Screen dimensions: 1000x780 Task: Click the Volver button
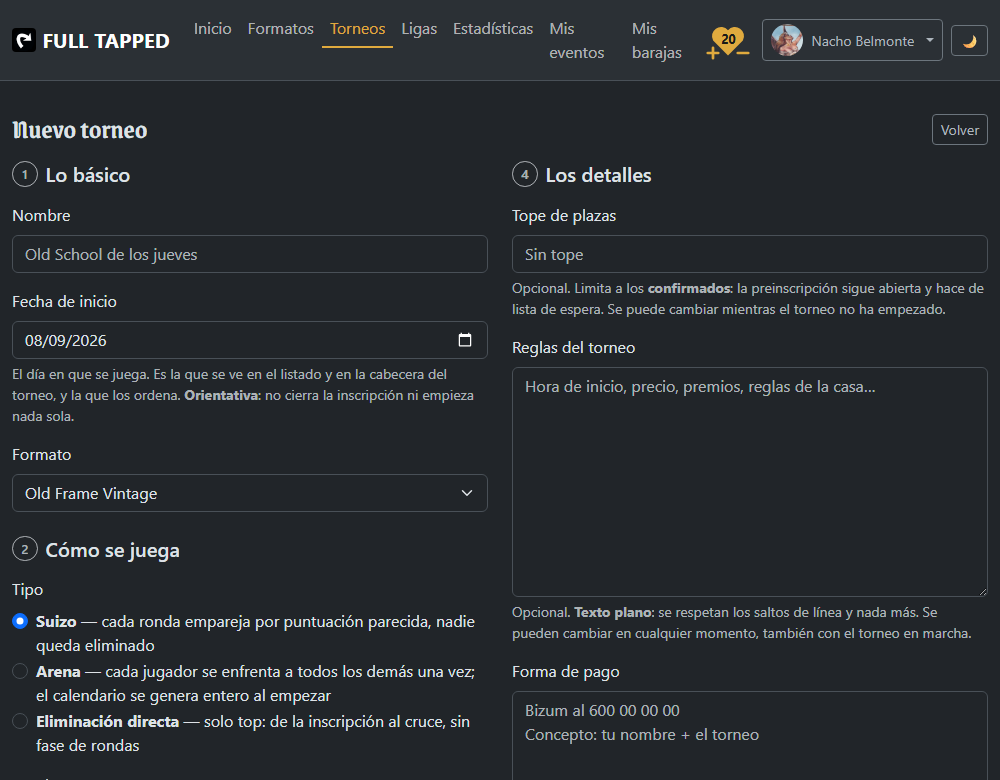tap(959, 129)
